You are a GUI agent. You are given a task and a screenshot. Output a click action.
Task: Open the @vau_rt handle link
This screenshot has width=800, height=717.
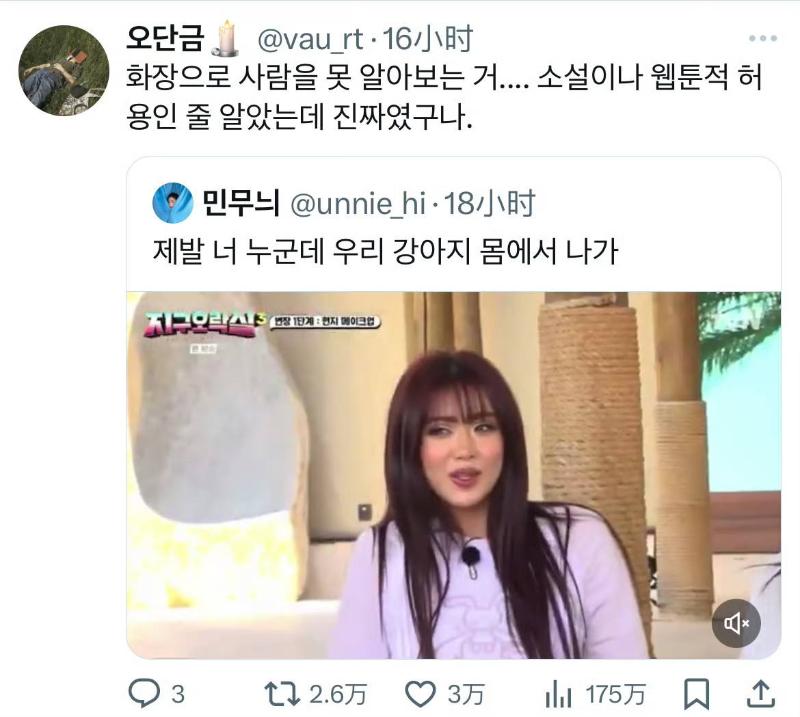click(310, 39)
